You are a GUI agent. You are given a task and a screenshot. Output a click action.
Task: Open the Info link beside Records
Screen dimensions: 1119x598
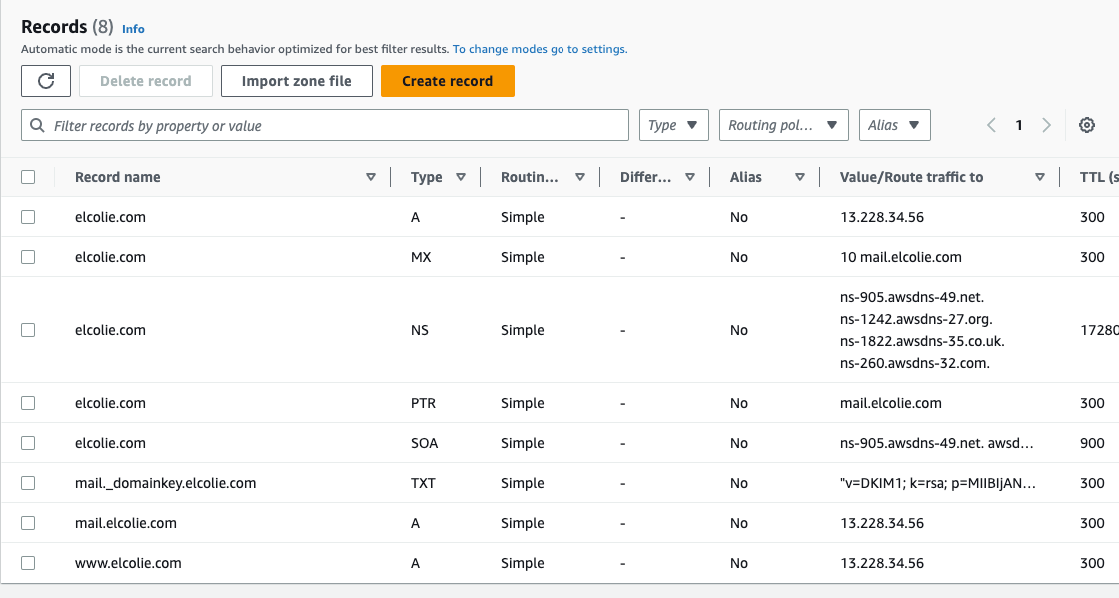click(x=133, y=29)
